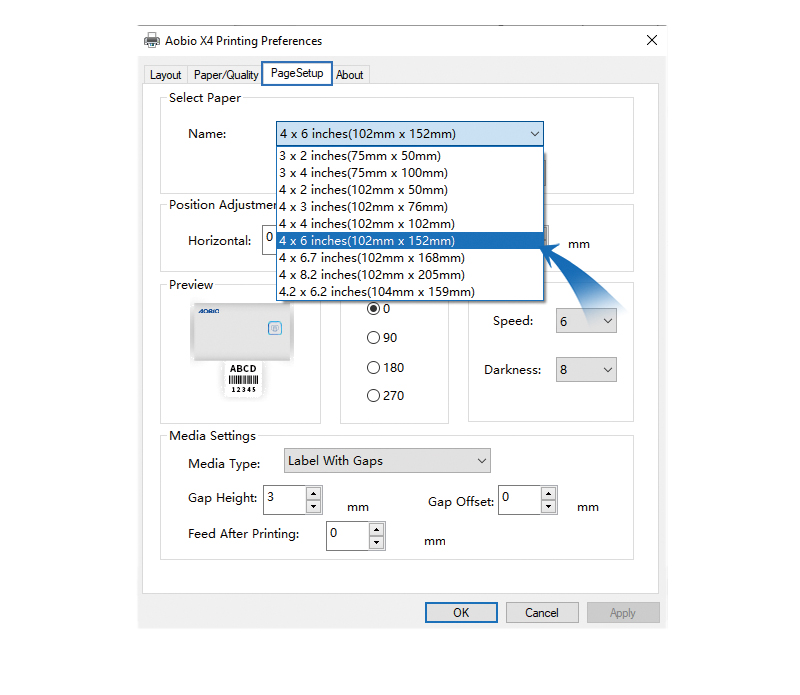Screen dimensions: 800x695
Task: Select 90 degree rotation radio button
Action: click(373, 338)
